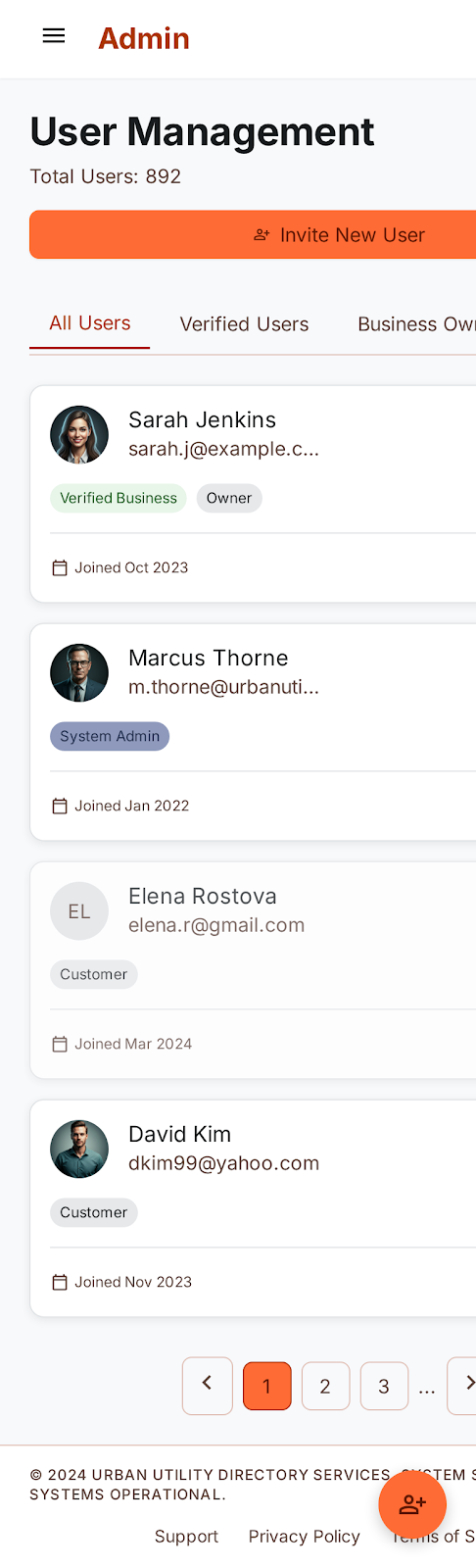Switch to the All Users tab
Screen dimensions: 476x1568
point(90,323)
